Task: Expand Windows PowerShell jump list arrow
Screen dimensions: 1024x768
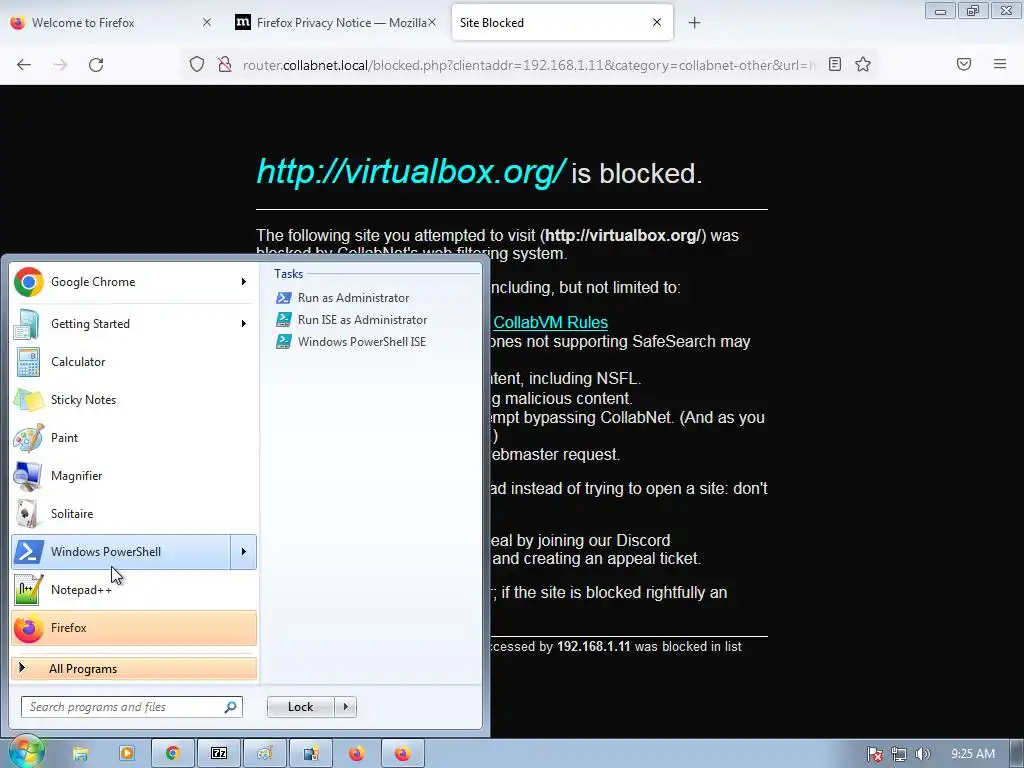Action: point(244,552)
